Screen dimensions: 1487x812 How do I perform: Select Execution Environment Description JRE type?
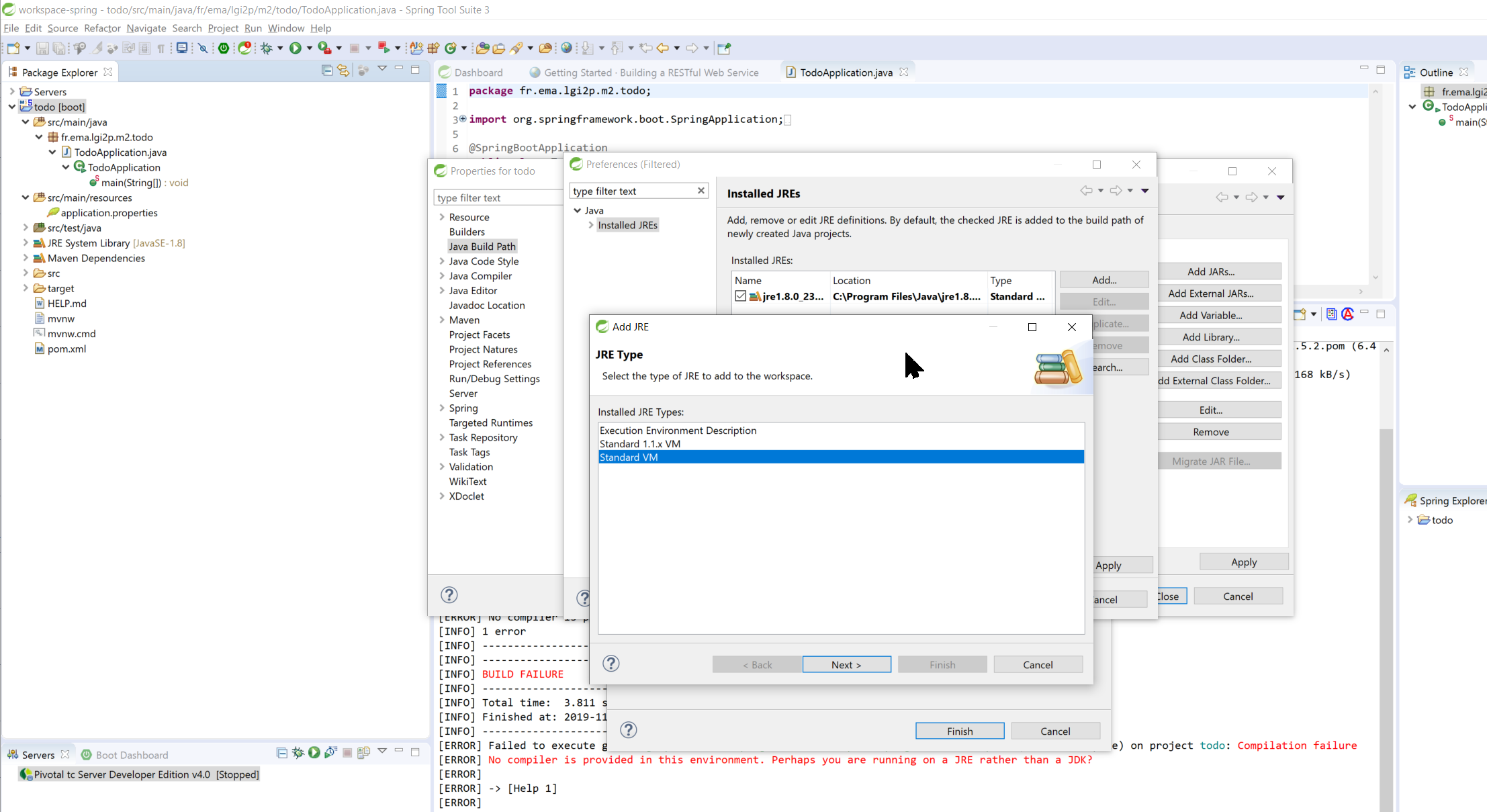(x=841, y=431)
